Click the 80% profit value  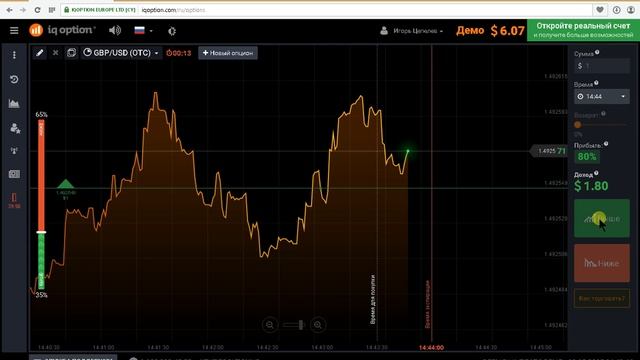[587, 157]
